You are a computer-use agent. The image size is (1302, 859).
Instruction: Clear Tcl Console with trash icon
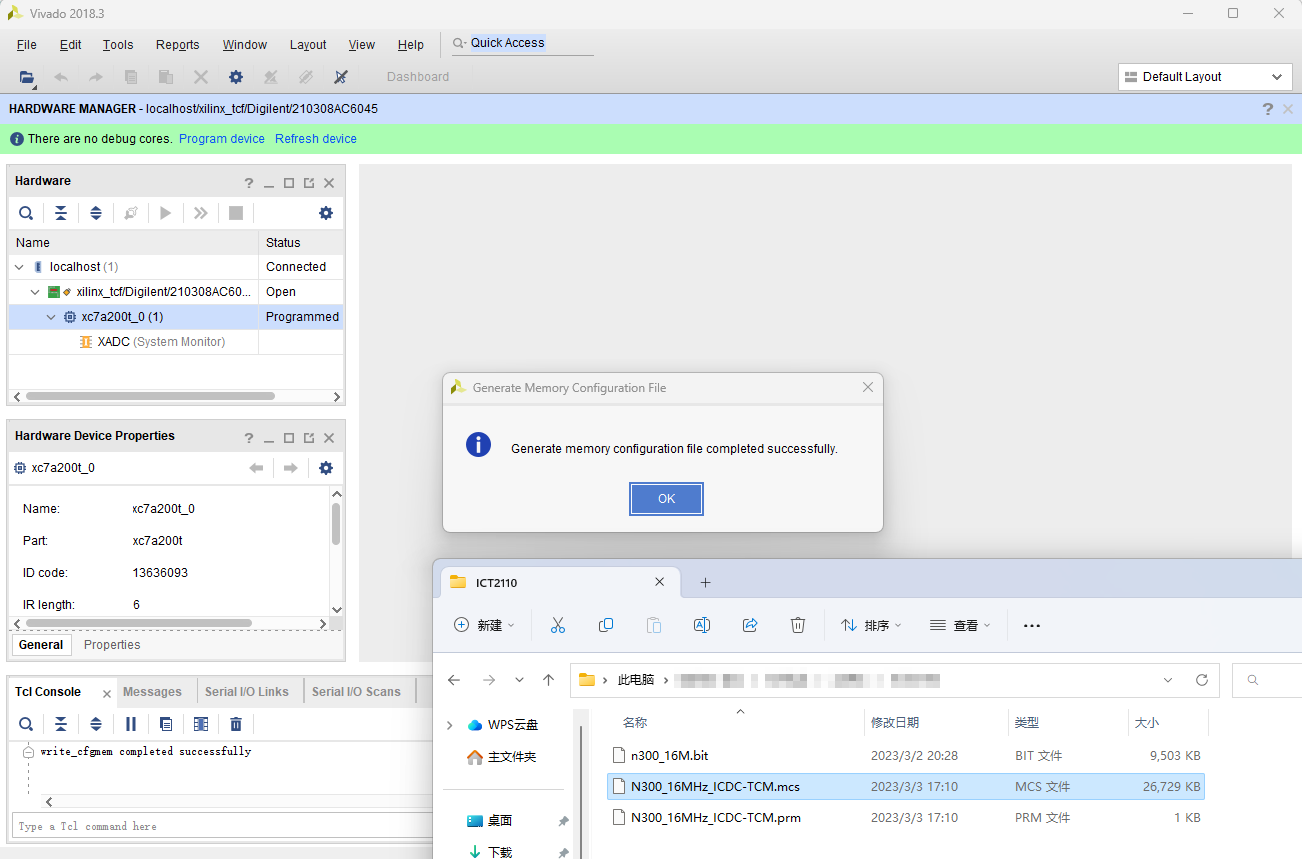tap(236, 724)
